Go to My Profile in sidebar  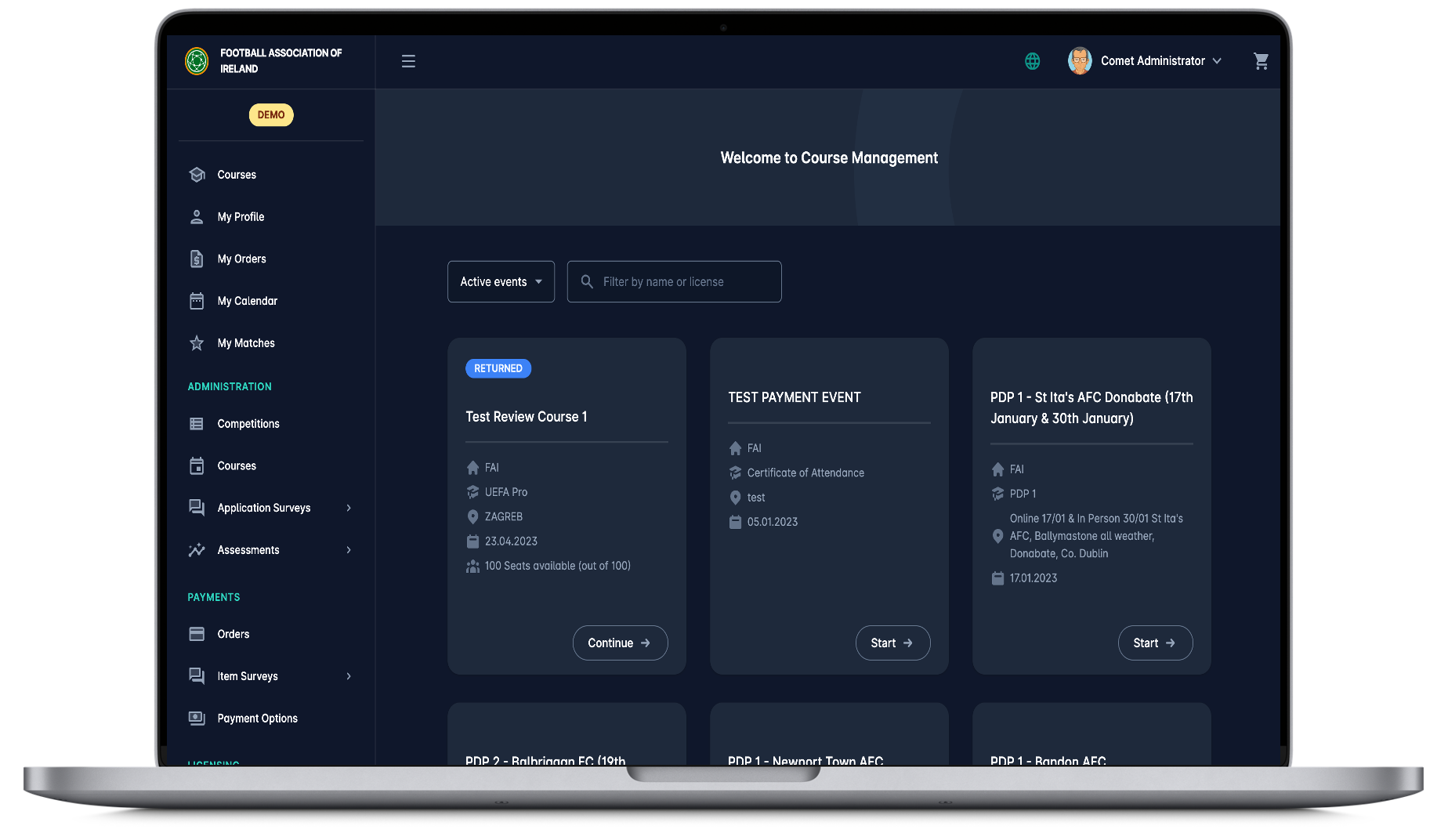(241, 217)
